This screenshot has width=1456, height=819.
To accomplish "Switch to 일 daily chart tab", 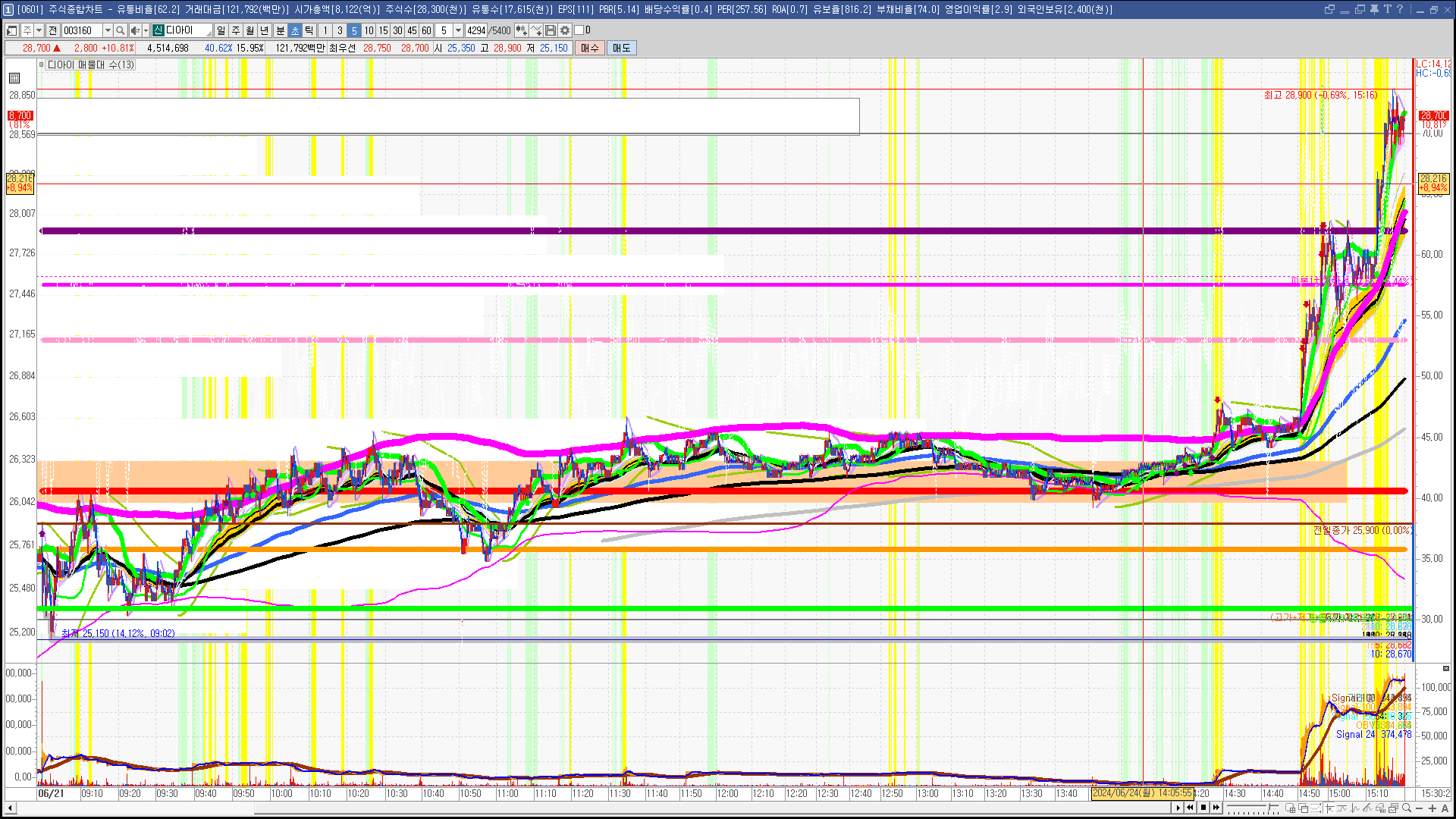I will [x=221, y=30].
